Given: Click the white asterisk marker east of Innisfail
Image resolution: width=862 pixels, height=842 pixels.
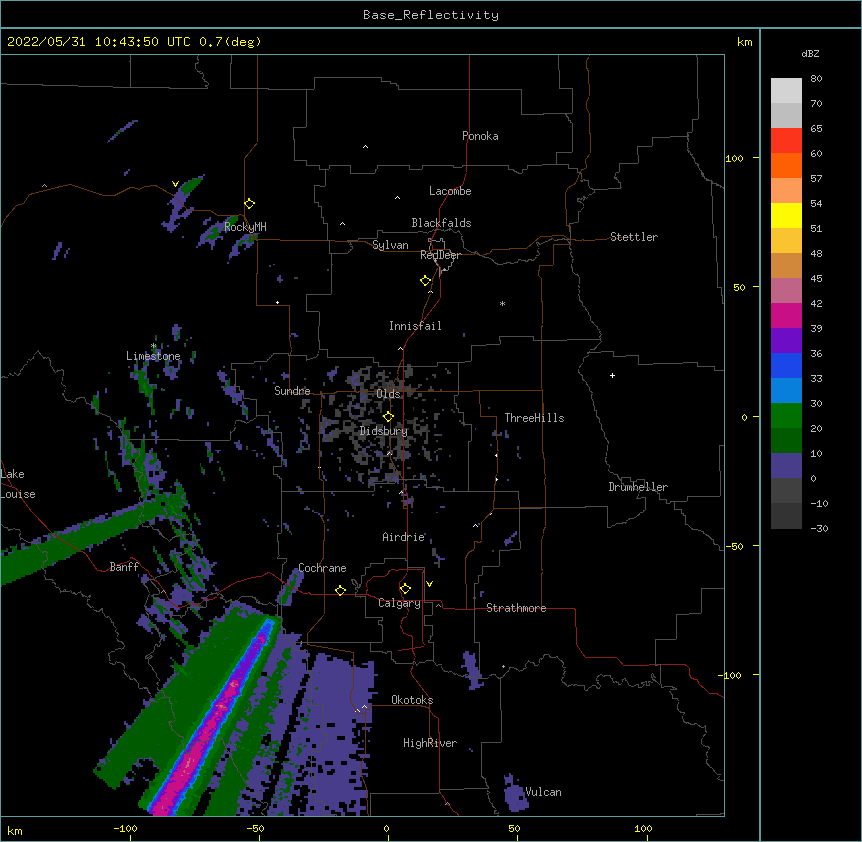Looking at the screenshot, I should (x=502, y=303).
